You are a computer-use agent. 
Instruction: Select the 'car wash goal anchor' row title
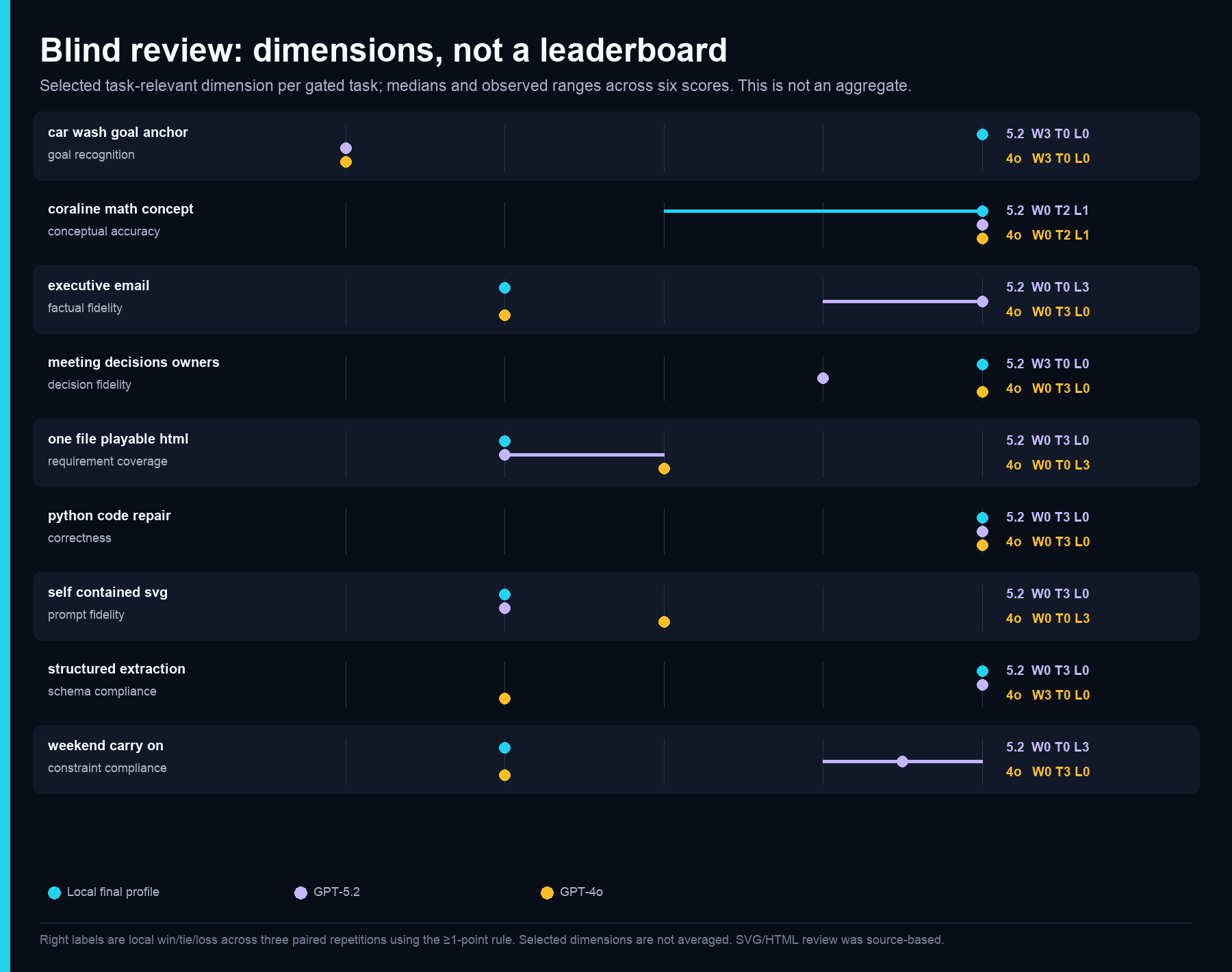coord(118,132)
